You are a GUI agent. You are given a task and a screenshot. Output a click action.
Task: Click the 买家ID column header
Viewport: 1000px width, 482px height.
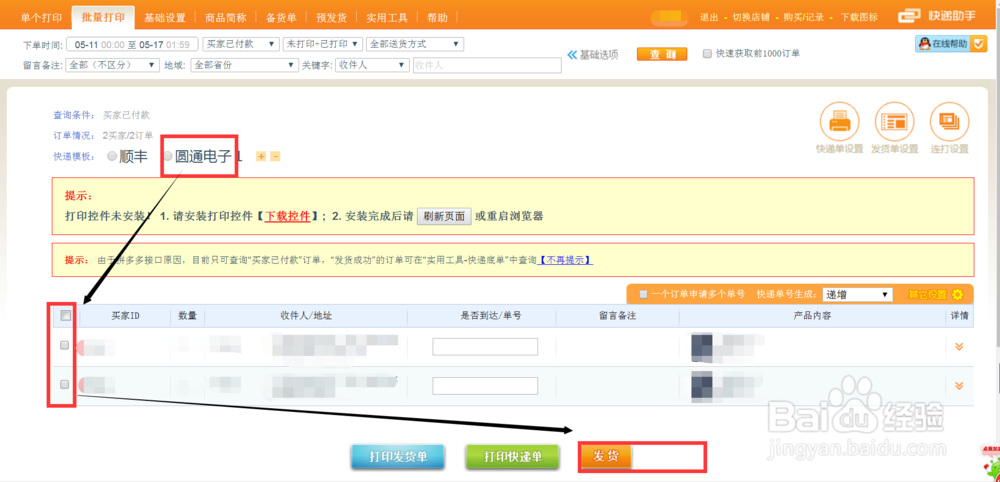point(125,316)
